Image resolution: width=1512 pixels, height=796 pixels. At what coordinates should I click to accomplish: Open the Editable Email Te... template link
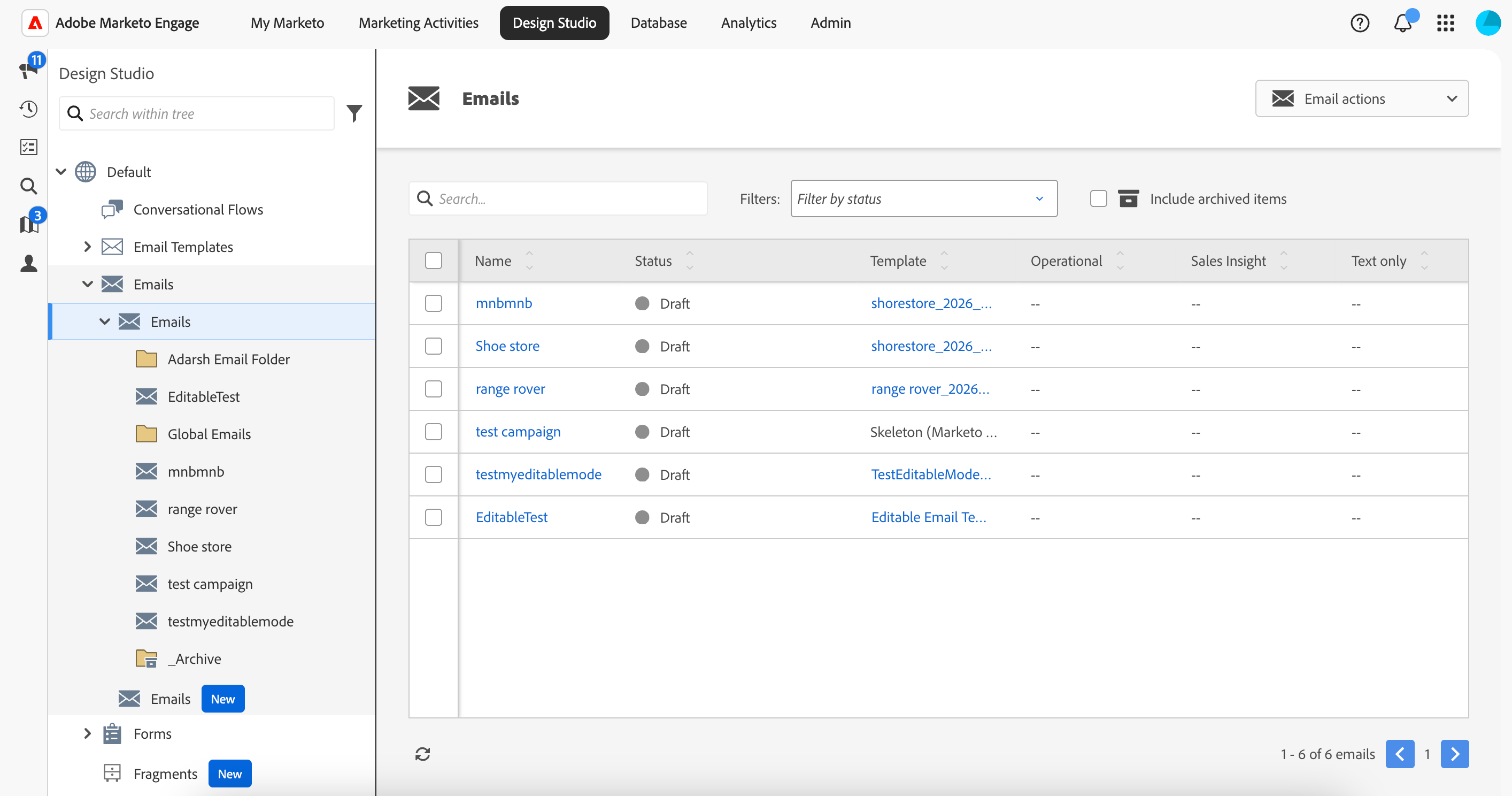pos(929,517)
